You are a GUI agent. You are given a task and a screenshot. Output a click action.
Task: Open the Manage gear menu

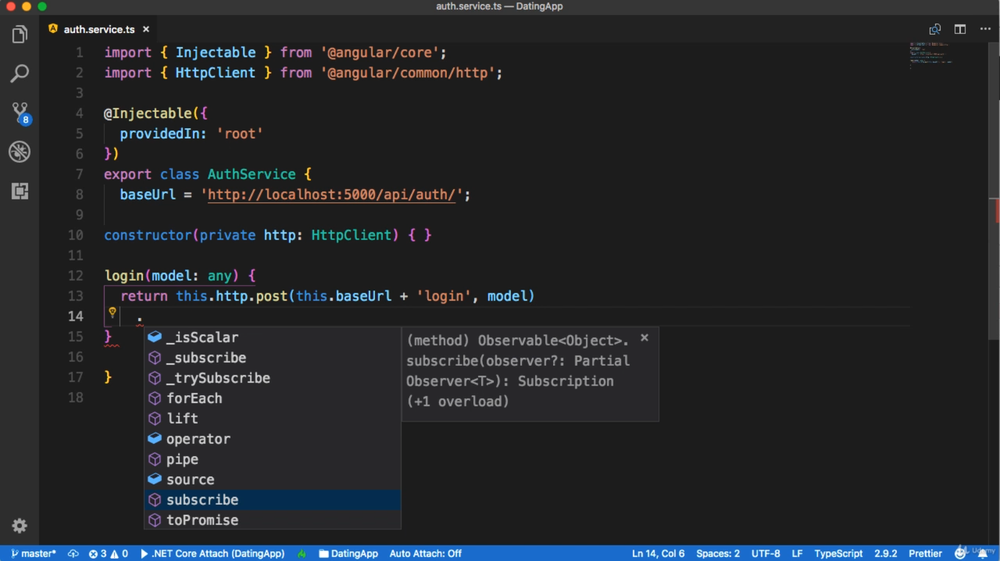(x=19, y=526)
